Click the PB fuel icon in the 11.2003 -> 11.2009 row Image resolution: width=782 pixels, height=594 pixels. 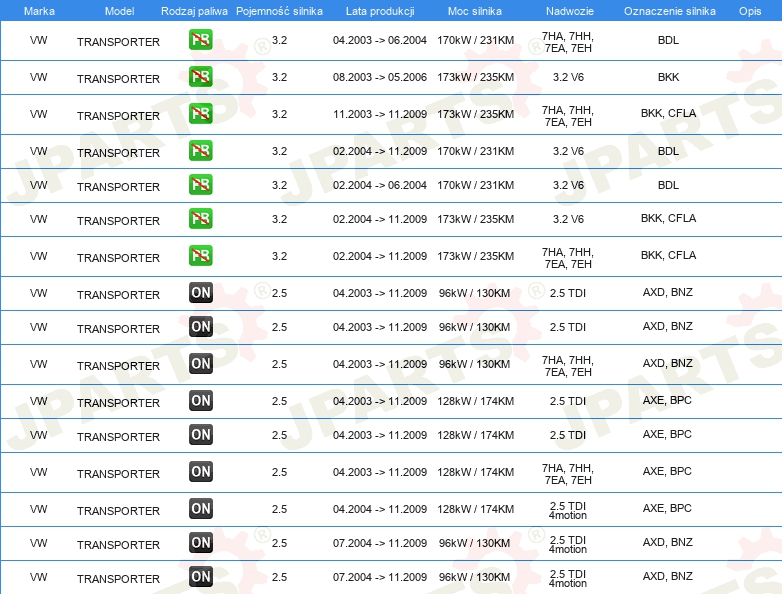tap(200, 113)
